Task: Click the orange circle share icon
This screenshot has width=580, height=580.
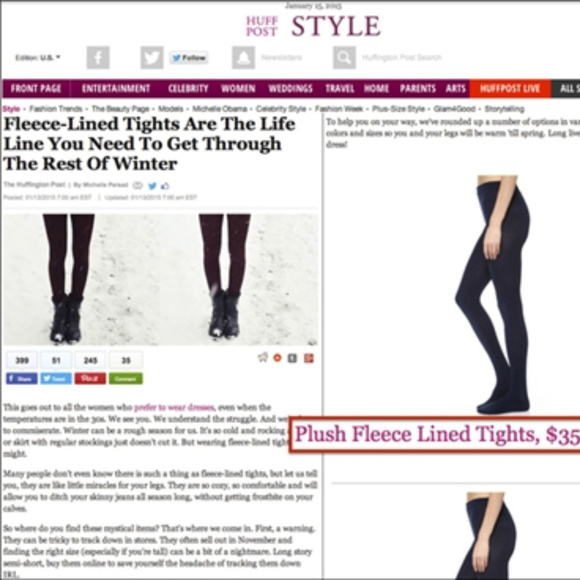Action: click(277, 358)
